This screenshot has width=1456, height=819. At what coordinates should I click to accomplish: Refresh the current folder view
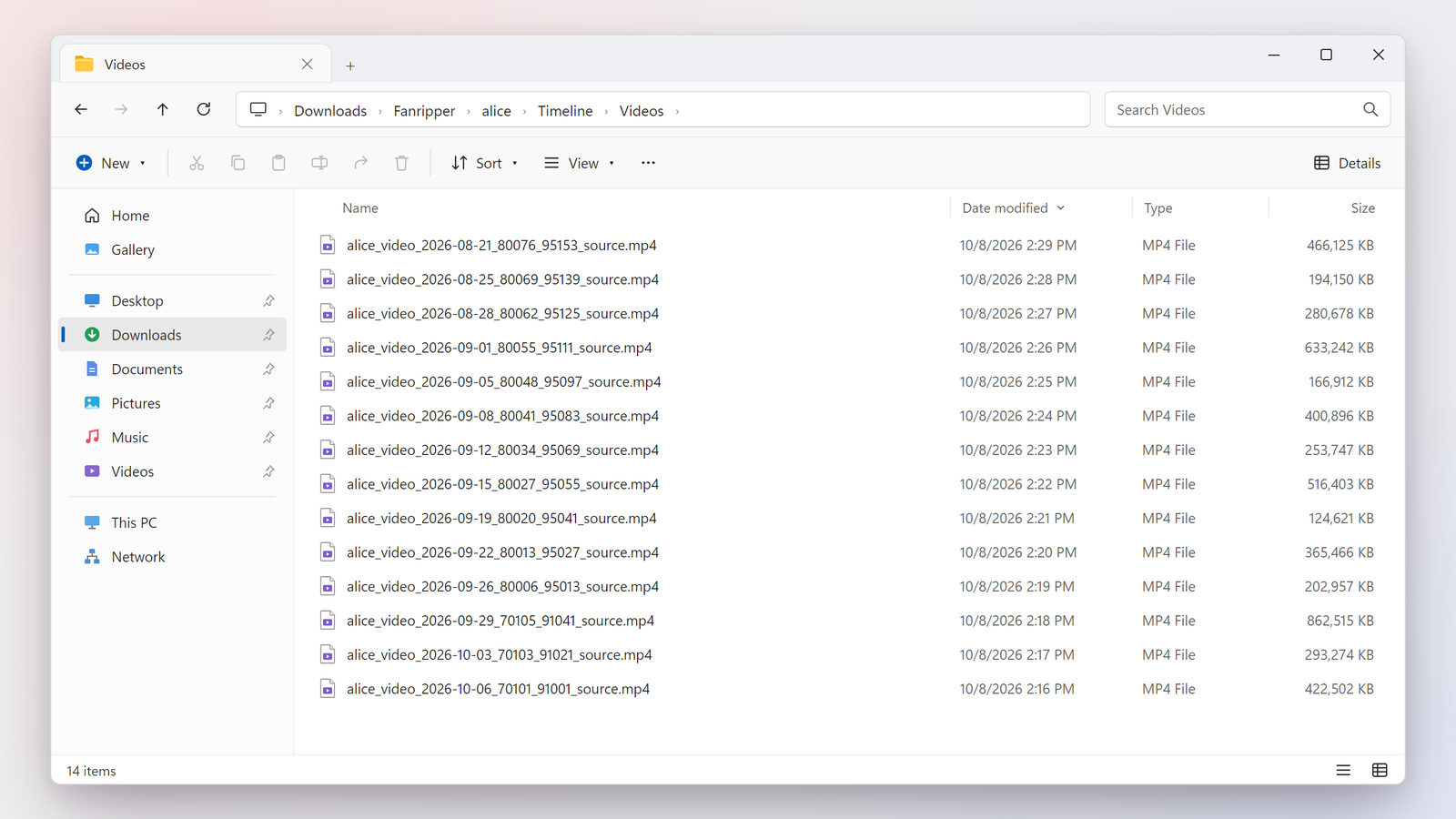tap(204, 109)
